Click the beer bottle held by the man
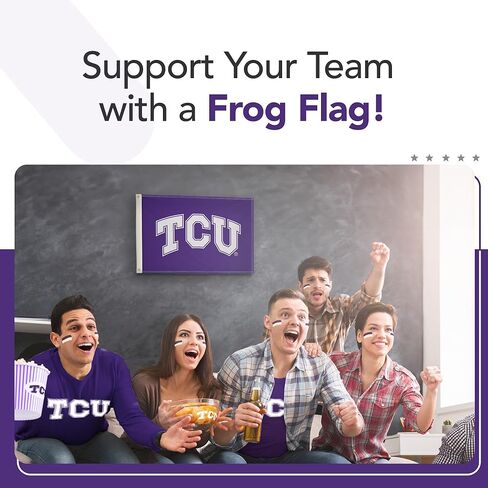This screenshot has height=488, width=488. (x=254, y=415)
